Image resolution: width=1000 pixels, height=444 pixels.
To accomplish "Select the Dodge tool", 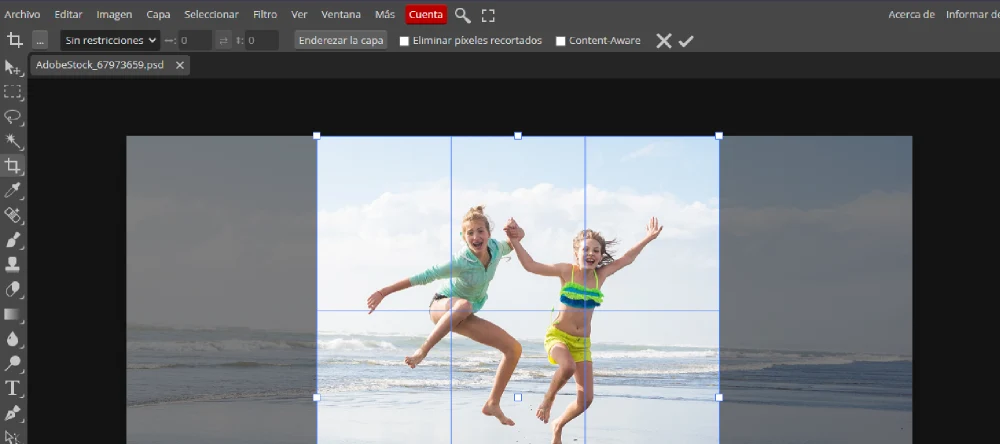I will (13, 363).
